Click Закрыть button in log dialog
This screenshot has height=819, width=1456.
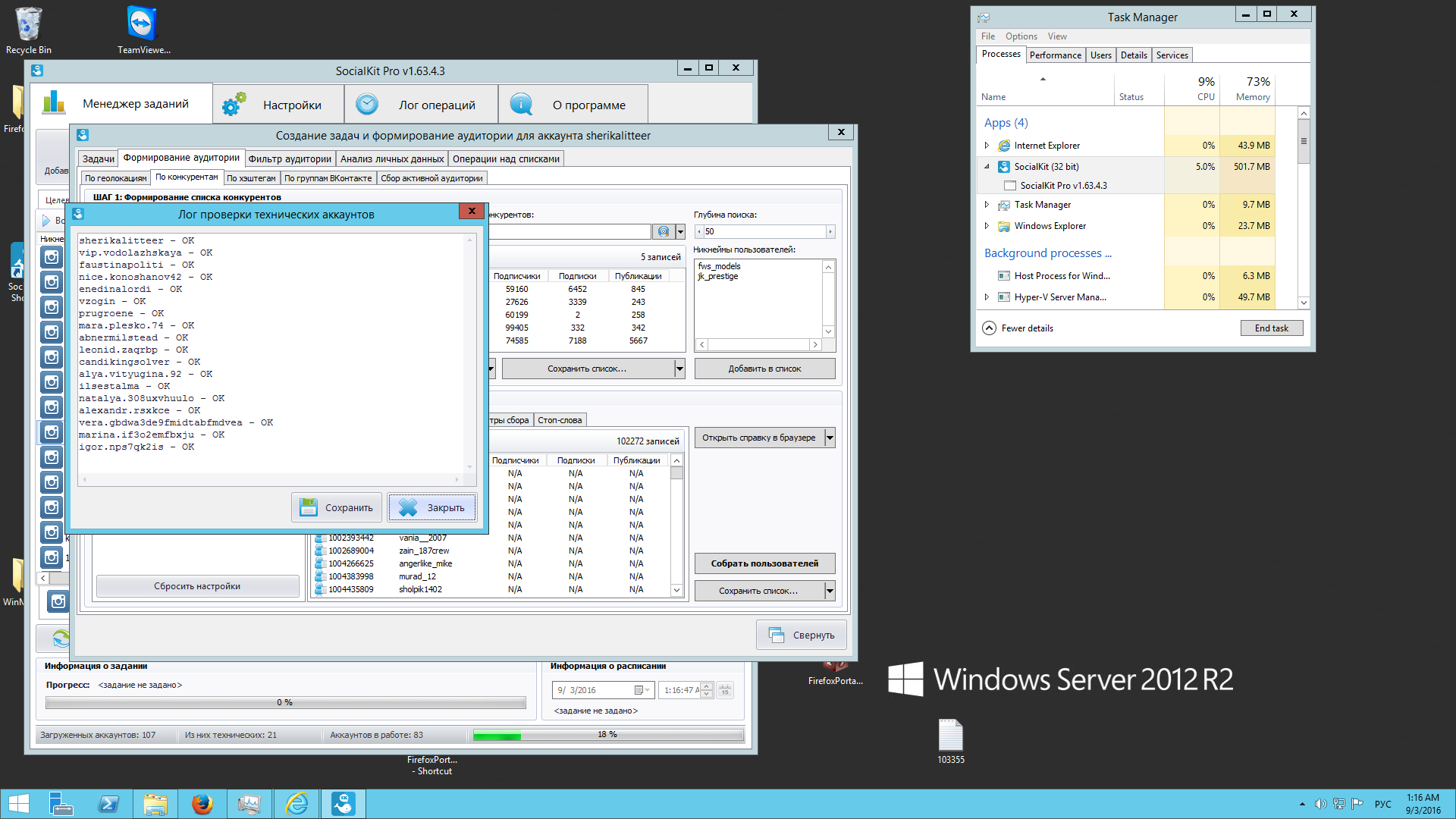pyautogui.click(x=432, y=508)
